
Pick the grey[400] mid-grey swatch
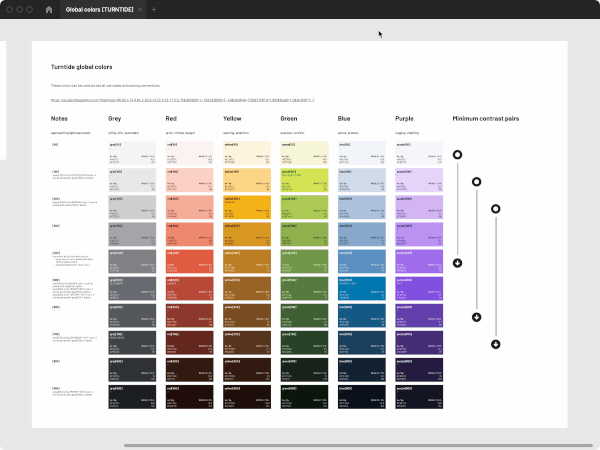point(132,261)
